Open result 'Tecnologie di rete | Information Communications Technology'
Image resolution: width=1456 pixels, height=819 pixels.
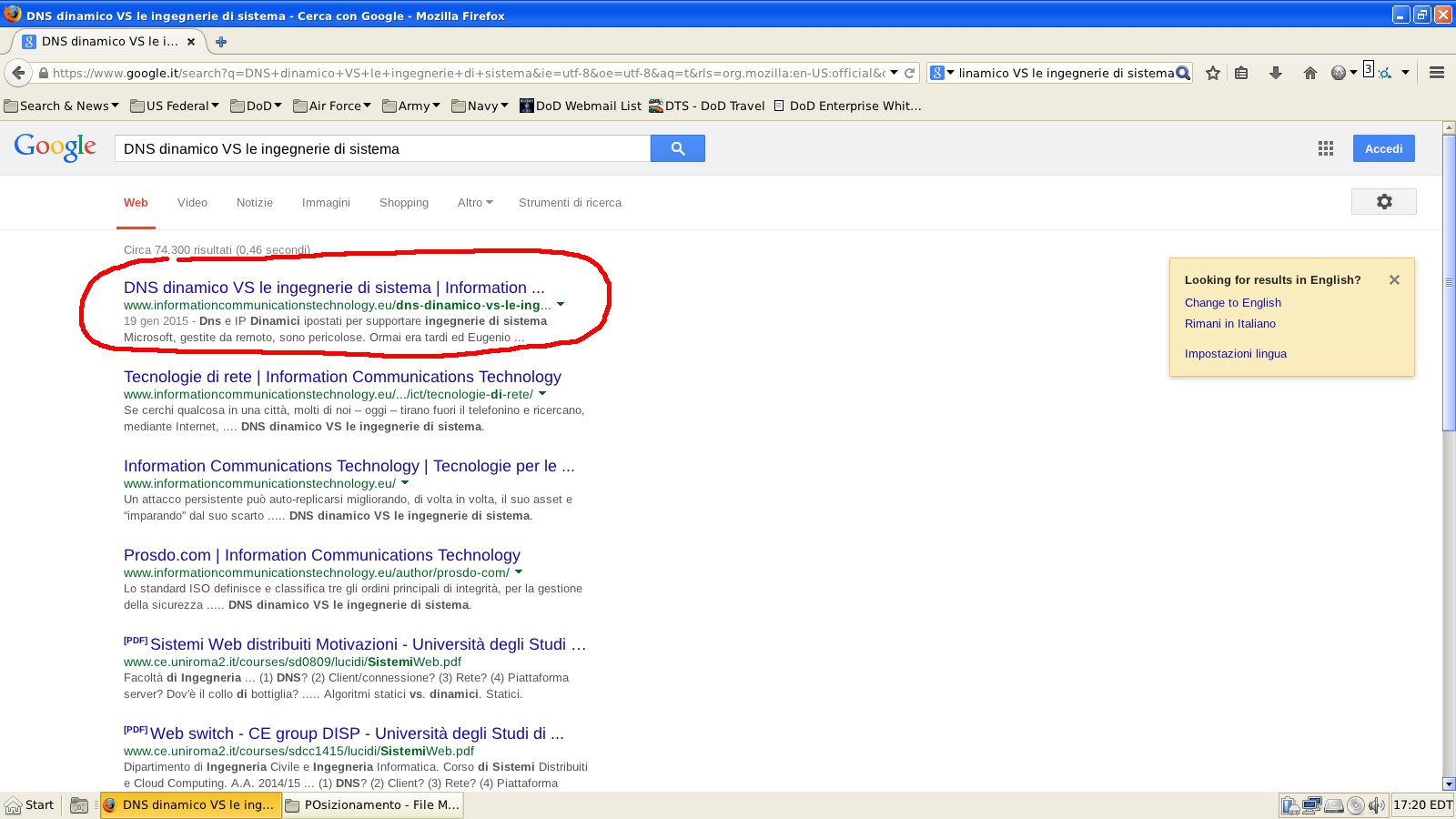[342, 376]
